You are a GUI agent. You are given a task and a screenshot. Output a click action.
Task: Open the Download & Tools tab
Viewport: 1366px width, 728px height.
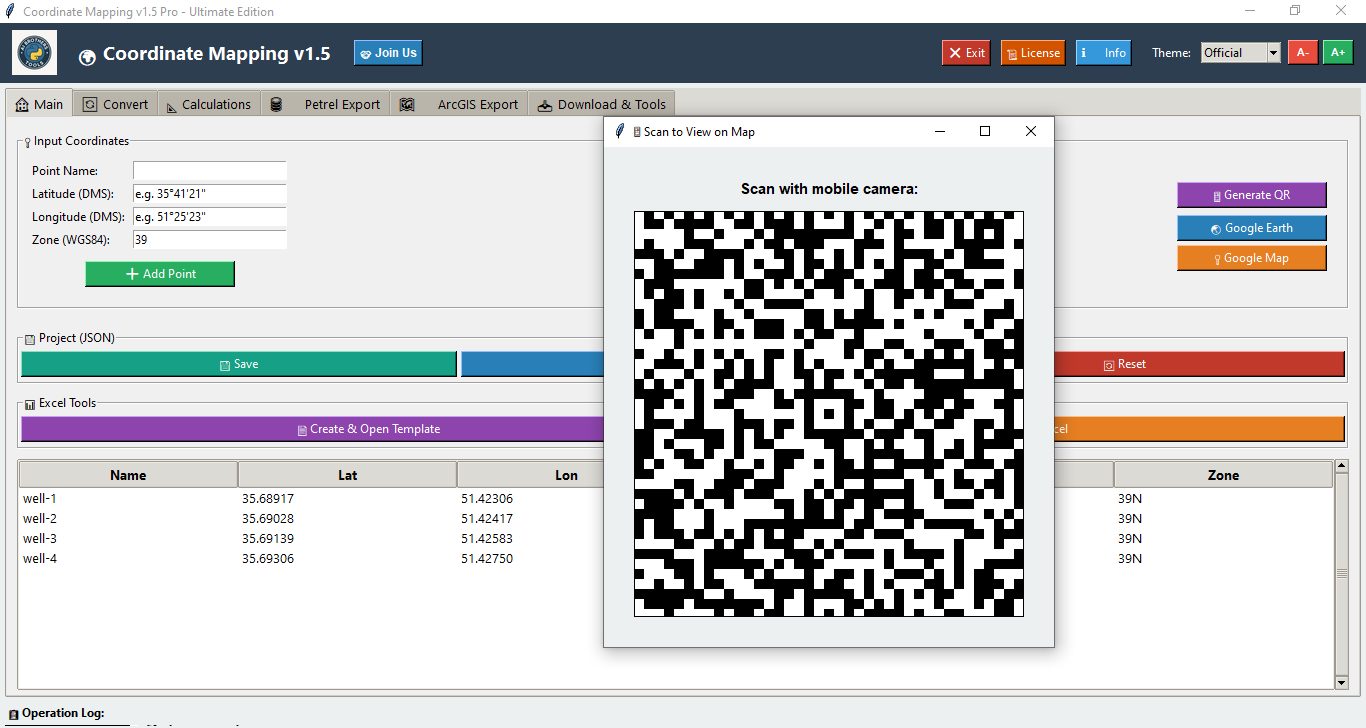click(601, 104)
